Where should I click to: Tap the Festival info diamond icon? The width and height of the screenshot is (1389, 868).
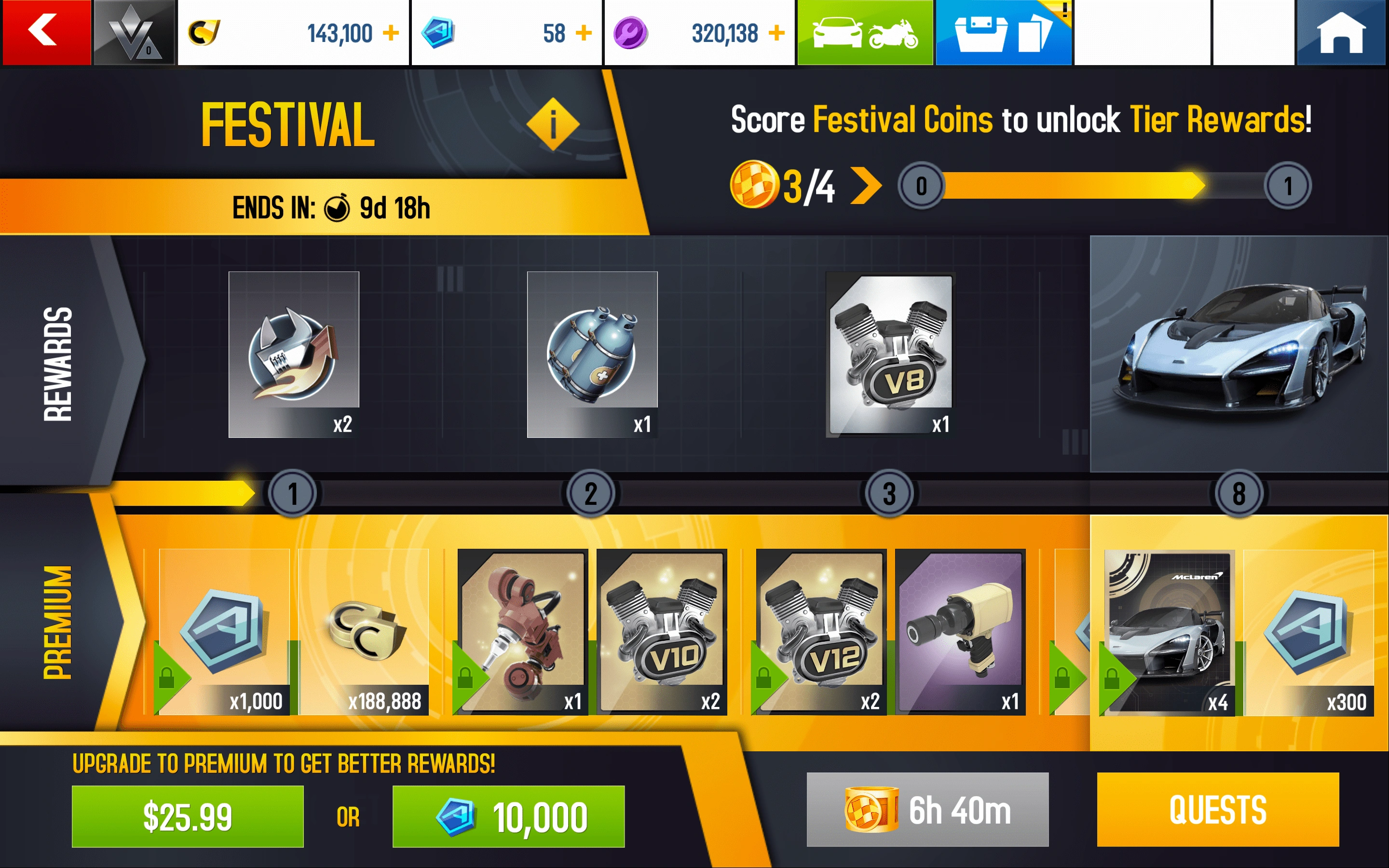(553, 124)
